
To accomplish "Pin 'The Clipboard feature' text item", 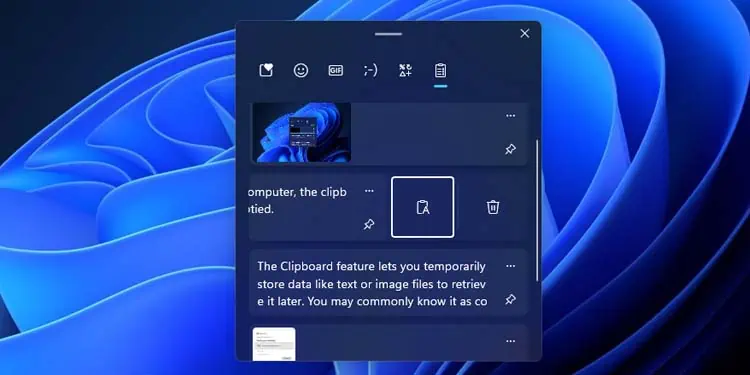I will (x=511, y=299).
